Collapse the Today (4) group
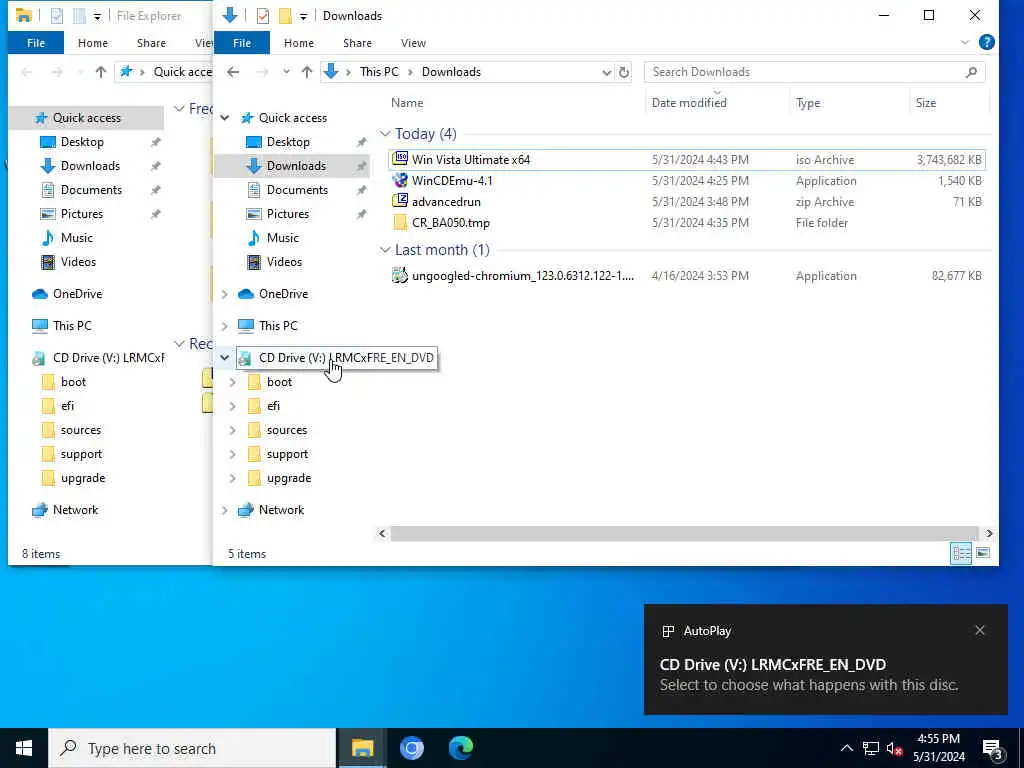This screenshot has width=1024, height=768. coord(385,134)
